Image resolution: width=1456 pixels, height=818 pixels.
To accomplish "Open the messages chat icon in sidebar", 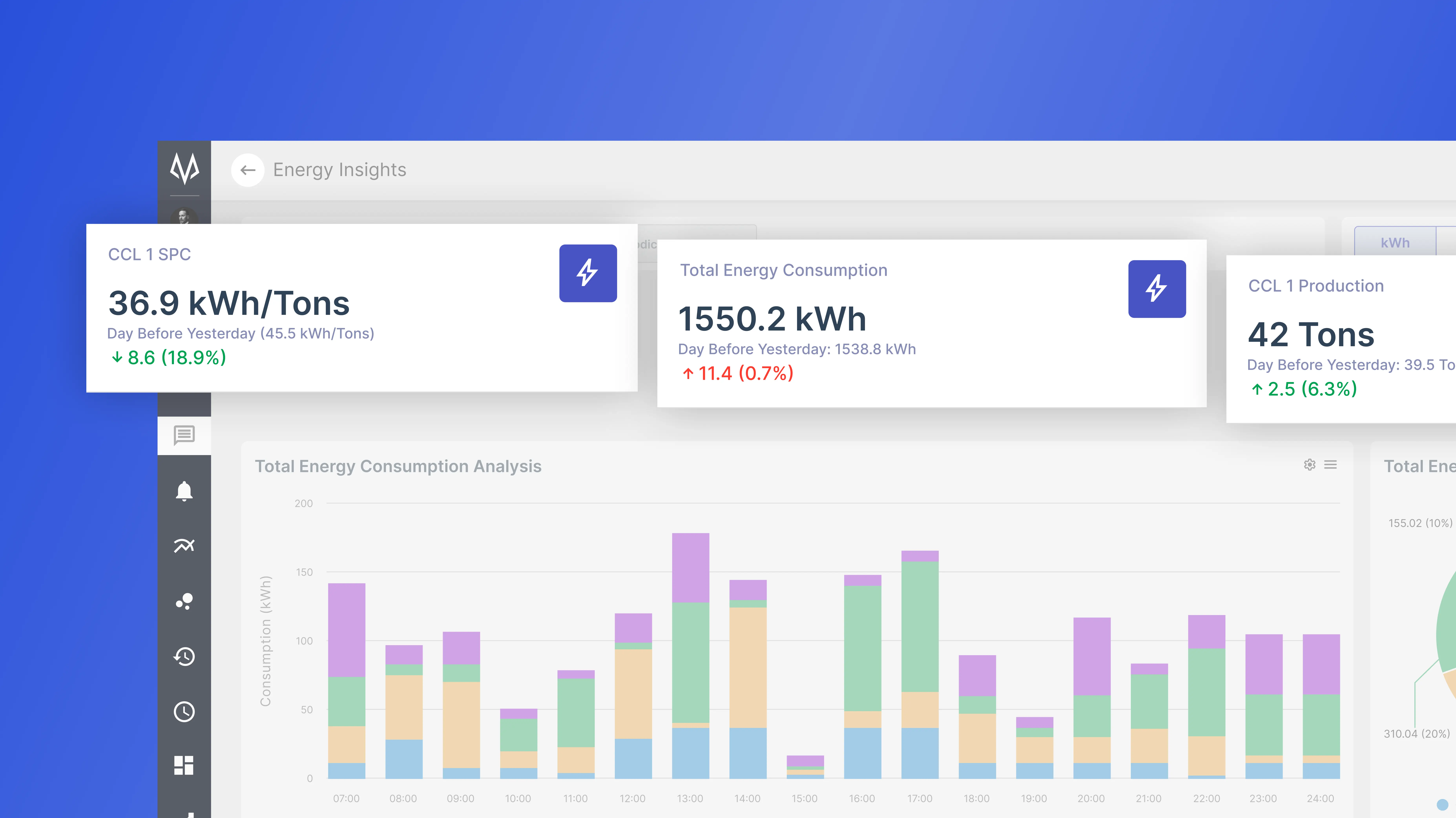I will tap(184, 435).
